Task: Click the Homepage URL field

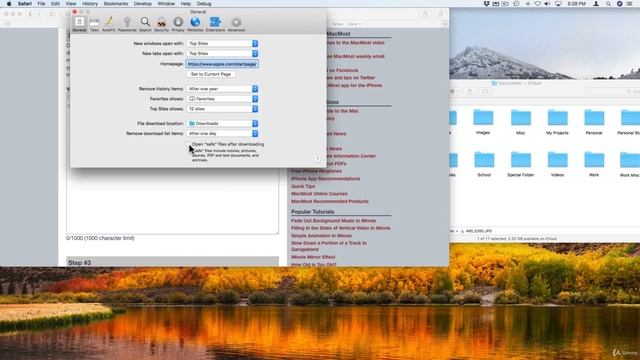Action: click(x=222, y=64)
